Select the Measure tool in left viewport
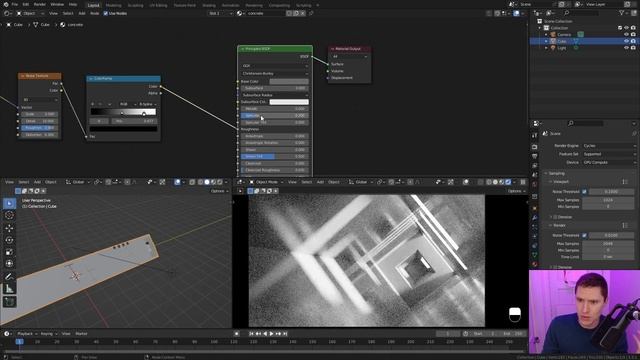Image resolution: width=640 pixels, height=360 pixels. [x=9, y=289]
